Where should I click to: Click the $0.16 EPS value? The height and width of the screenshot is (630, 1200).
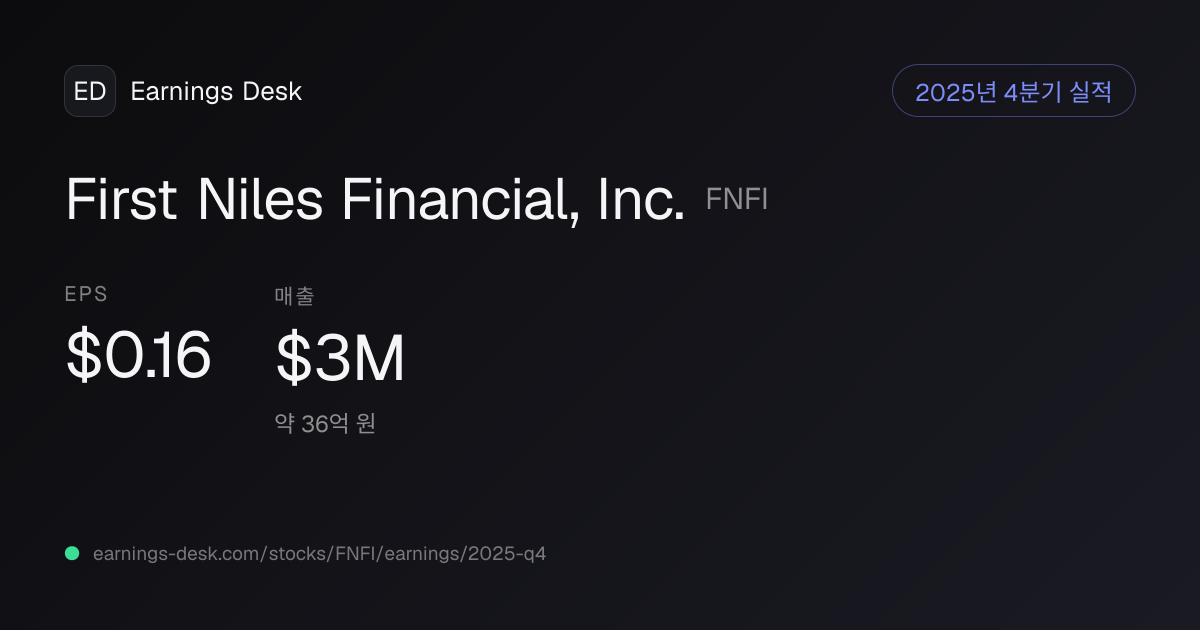(138, 356)
